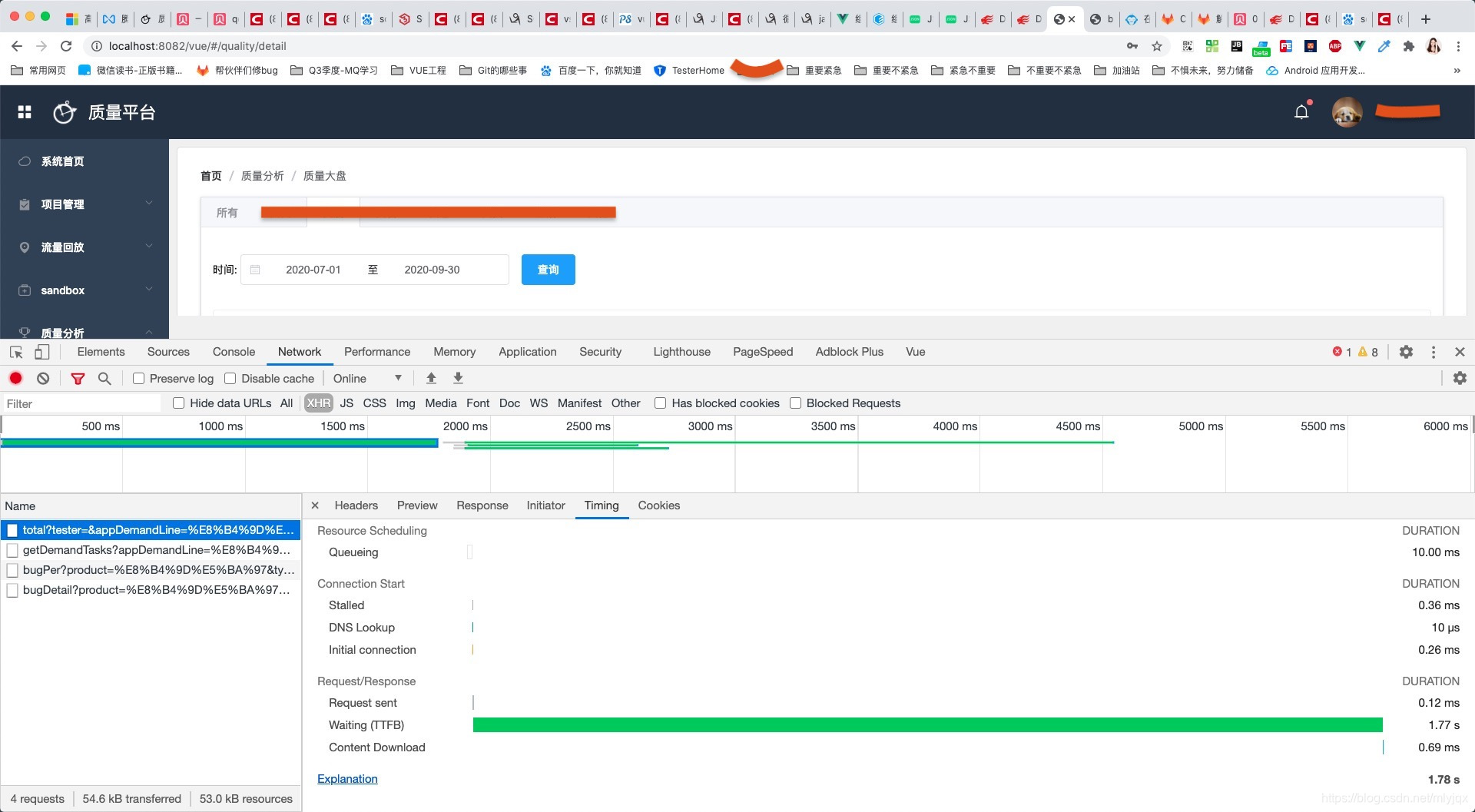1475x812 pixels.
Task: Clear the network log
Action: pyautogui.click(x=43, y=378)
